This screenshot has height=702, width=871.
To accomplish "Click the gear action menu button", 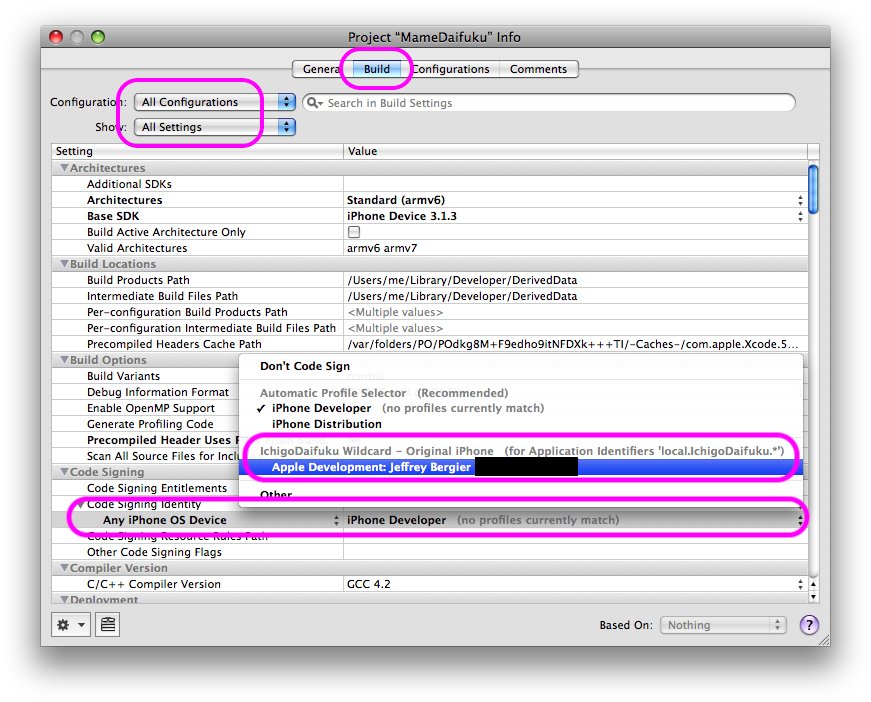I will (x=71, y=625).
